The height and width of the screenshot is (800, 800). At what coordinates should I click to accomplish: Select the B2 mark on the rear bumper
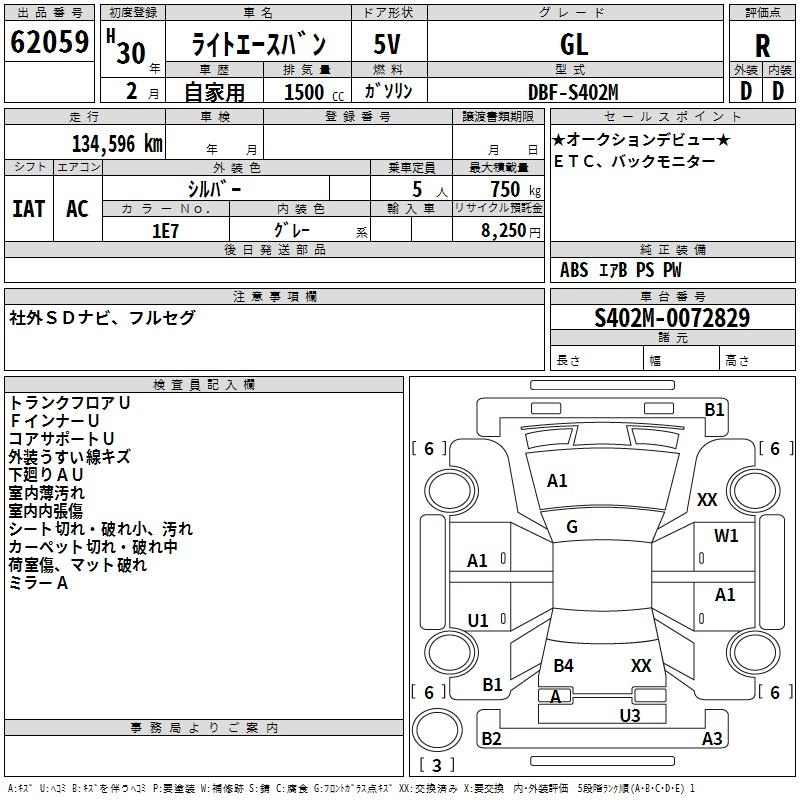[x=492, y=739]
